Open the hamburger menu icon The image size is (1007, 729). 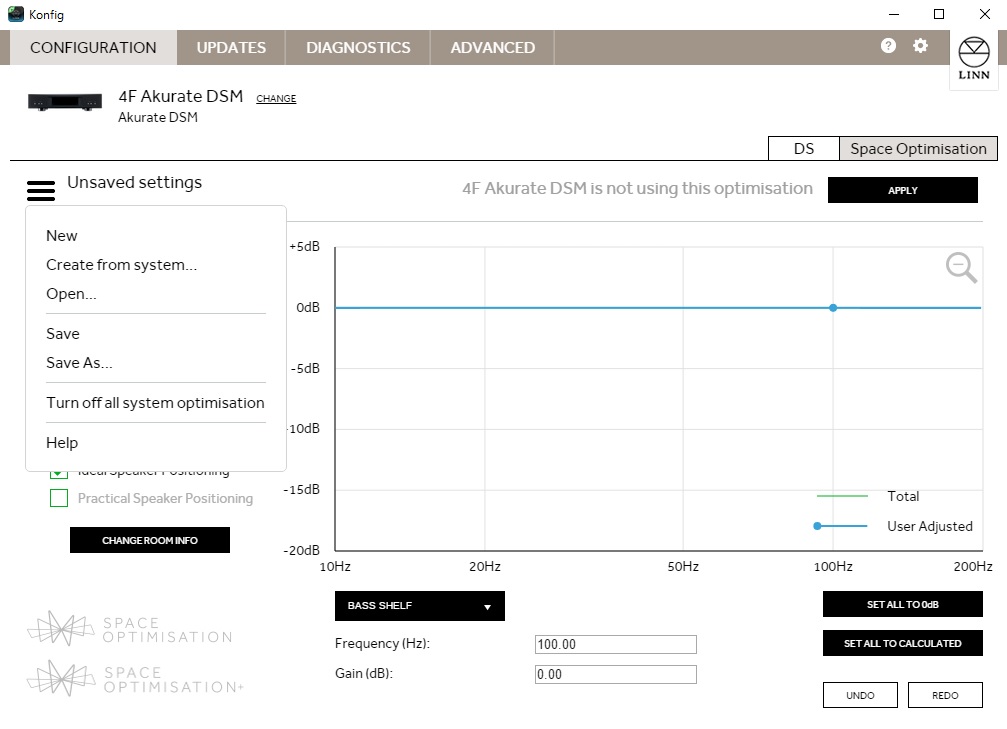pyautogui.click(x=41, y=191)
